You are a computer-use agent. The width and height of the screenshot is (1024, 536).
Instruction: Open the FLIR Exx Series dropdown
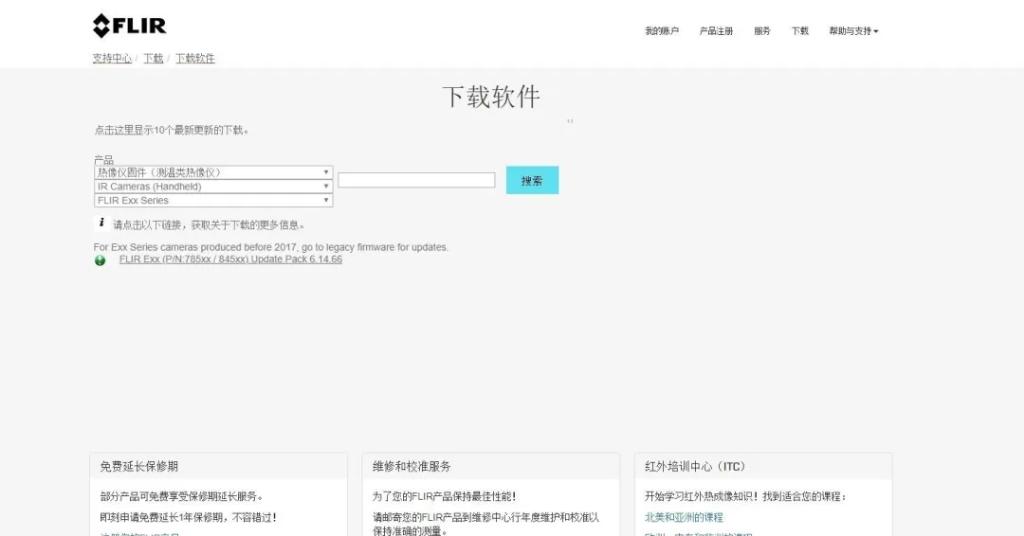[214, 200]
